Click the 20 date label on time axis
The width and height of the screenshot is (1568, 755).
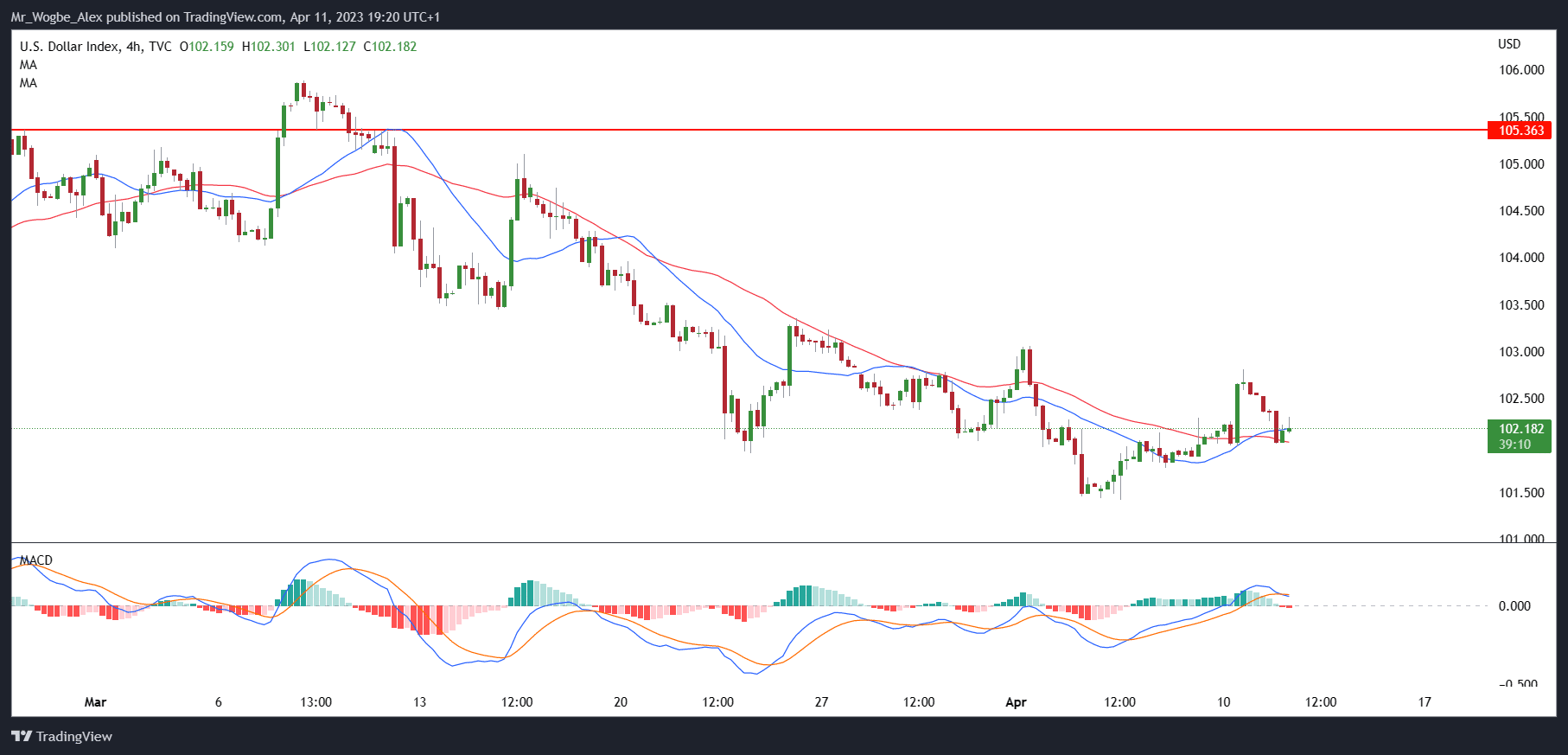(x=621, y=702)
